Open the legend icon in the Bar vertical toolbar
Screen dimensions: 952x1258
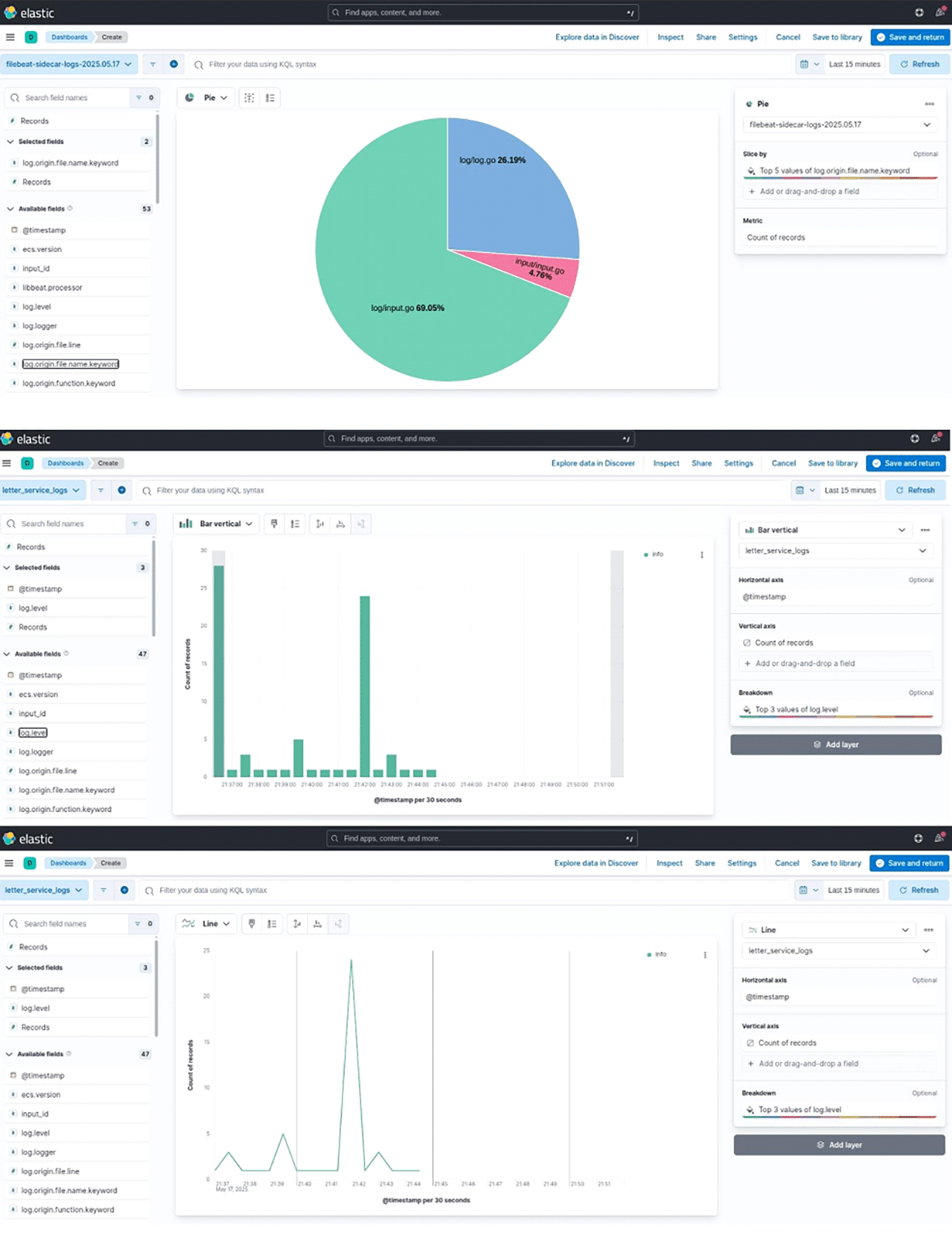point(295,524)
